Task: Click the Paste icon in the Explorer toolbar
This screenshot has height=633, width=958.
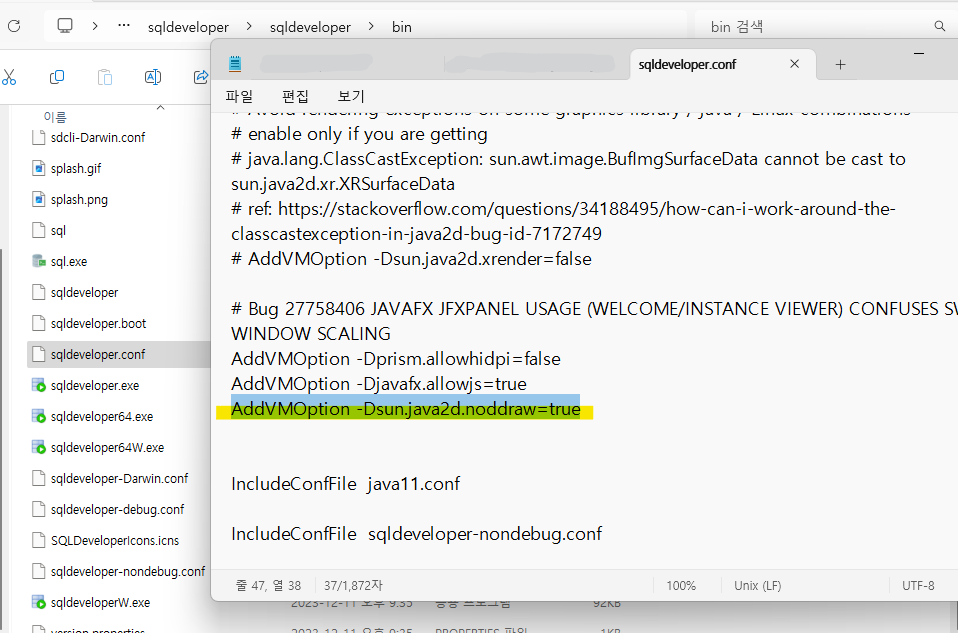Action: click(x=104, y=77)
